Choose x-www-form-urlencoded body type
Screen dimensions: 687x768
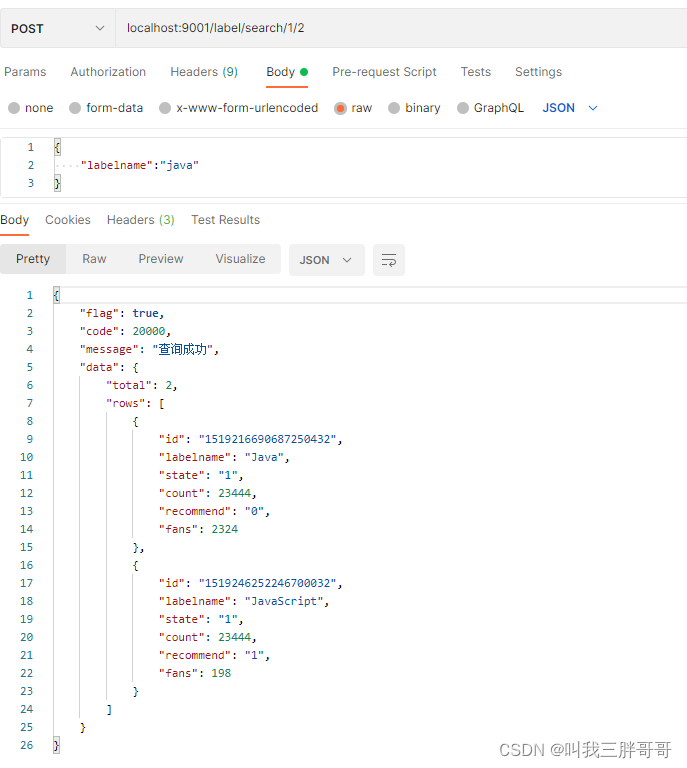point(165,108)
